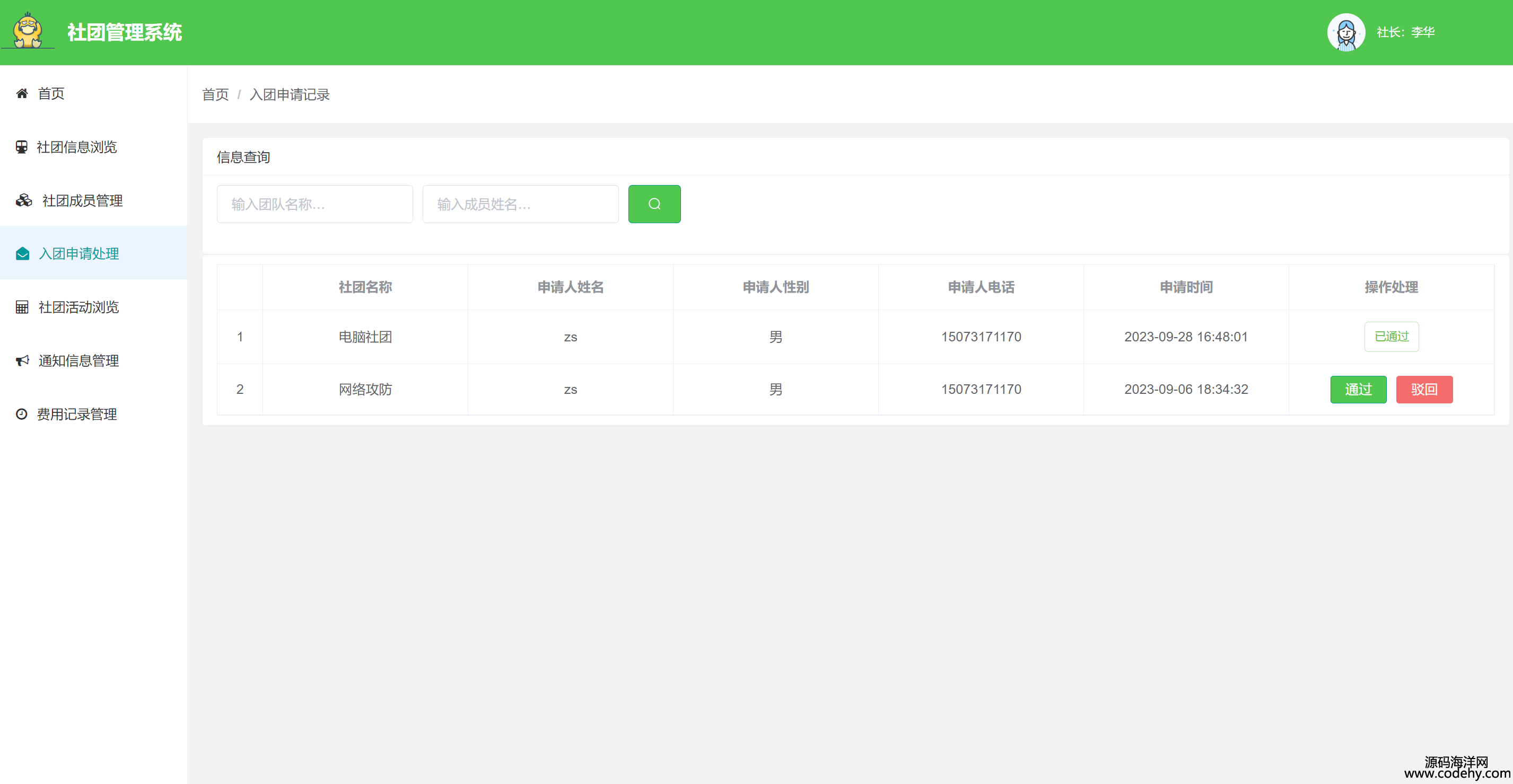Open 社团成员管理 in the sidebar

pyautogui.click(x=93, y=200)
